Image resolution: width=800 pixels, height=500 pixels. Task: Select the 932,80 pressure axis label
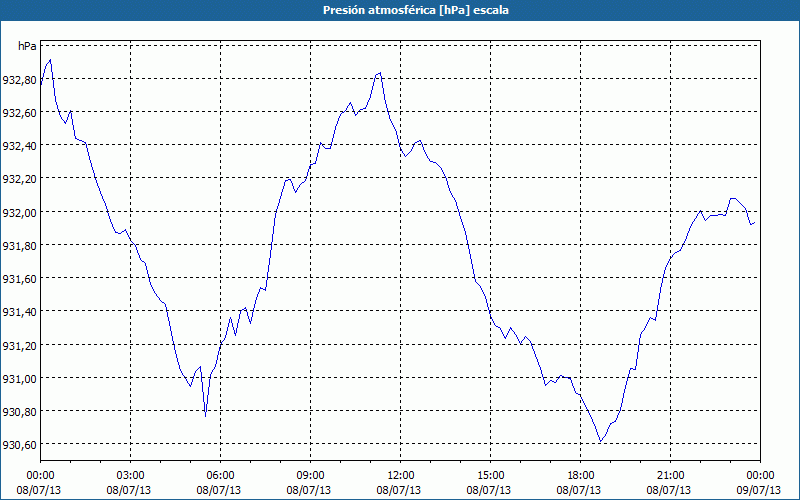tap(19, 80)
